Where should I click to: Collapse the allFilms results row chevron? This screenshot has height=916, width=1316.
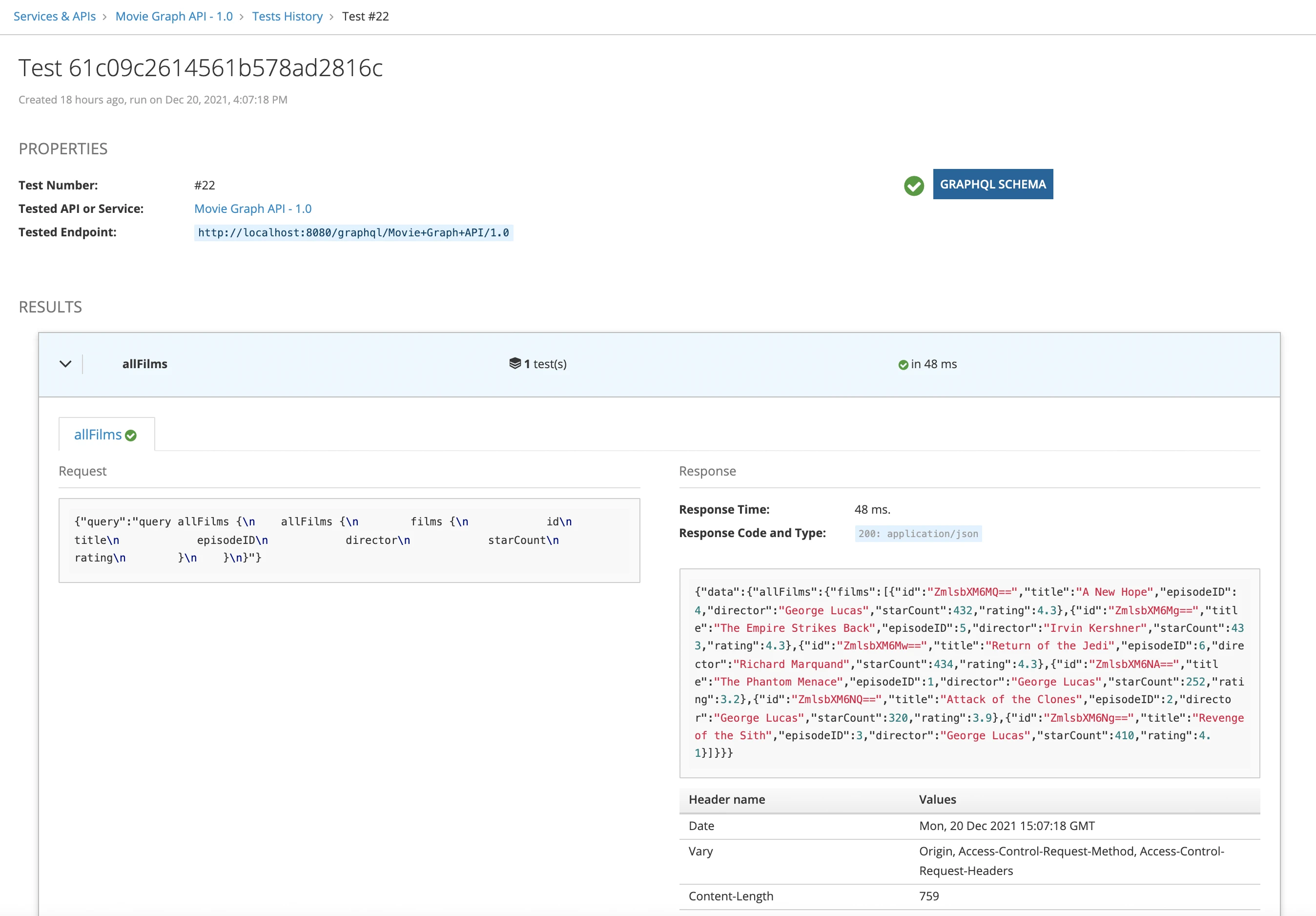tap(65, 364)
